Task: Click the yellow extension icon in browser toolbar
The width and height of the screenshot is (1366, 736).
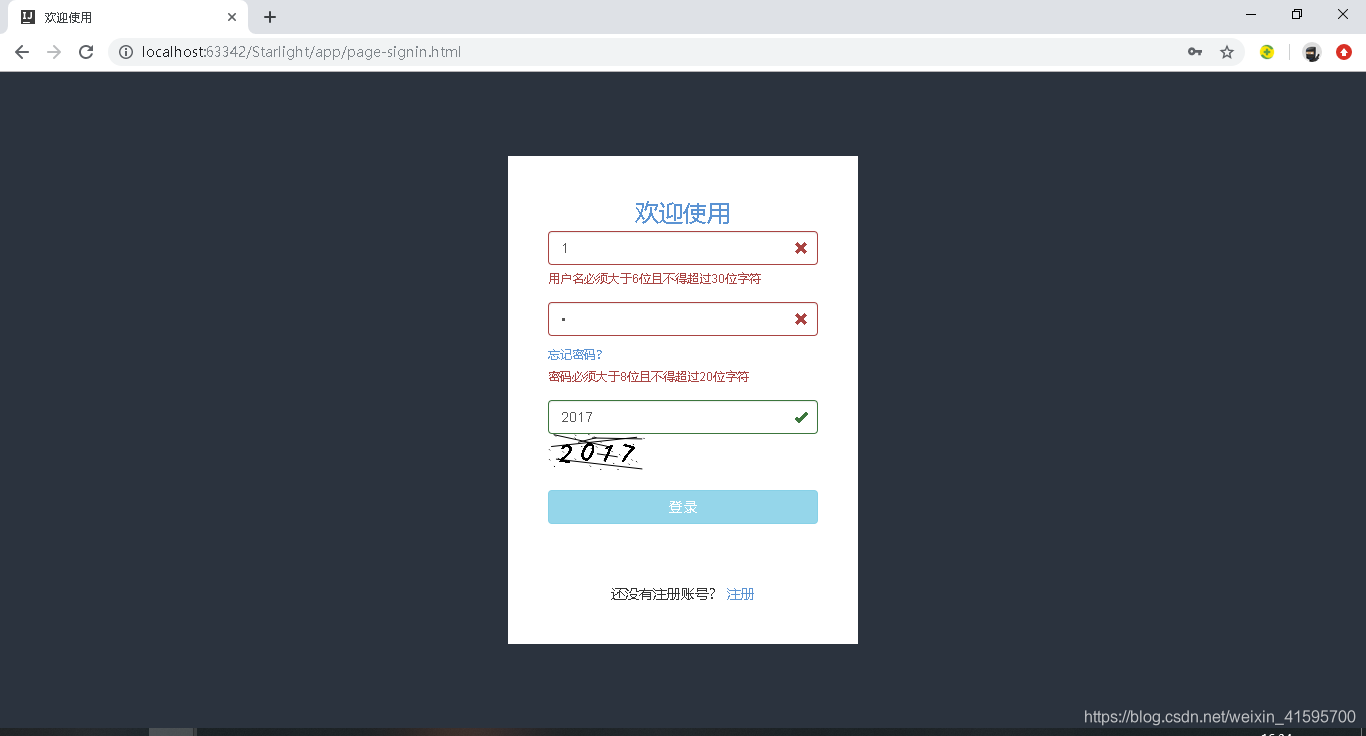Action: (1267, 52)
